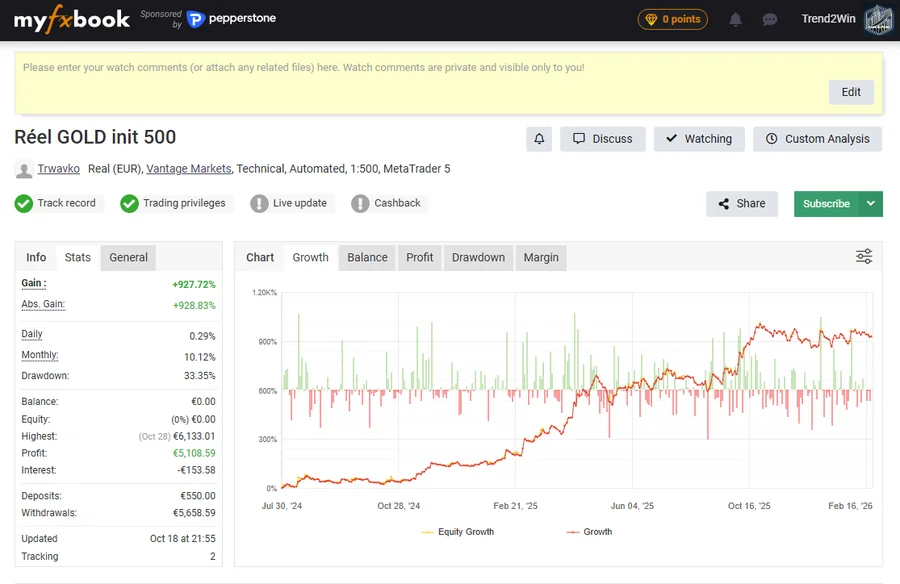Image resolution: width=900 pixels, height=584 pixels.
Task: Switch to the General tab
Action: click(x=129, y=258)
